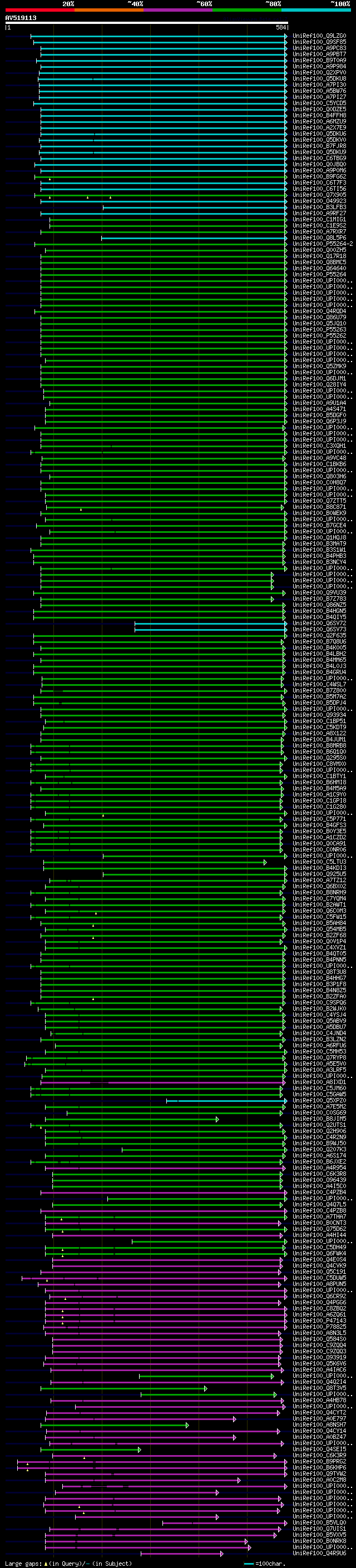Viewport: 356px width, 1568px height.
Task: Select hit UniRef100_C6T7F3
Action: click(319, 182)
